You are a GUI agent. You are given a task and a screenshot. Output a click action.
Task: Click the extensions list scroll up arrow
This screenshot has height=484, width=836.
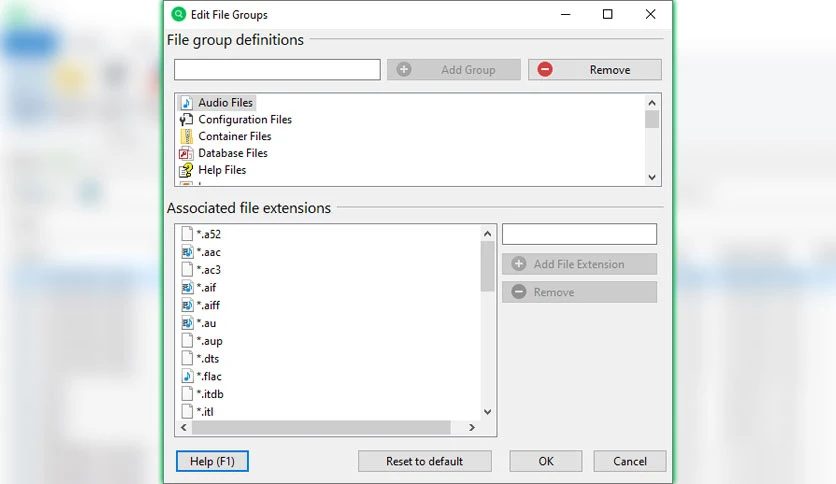click(487, 233)
